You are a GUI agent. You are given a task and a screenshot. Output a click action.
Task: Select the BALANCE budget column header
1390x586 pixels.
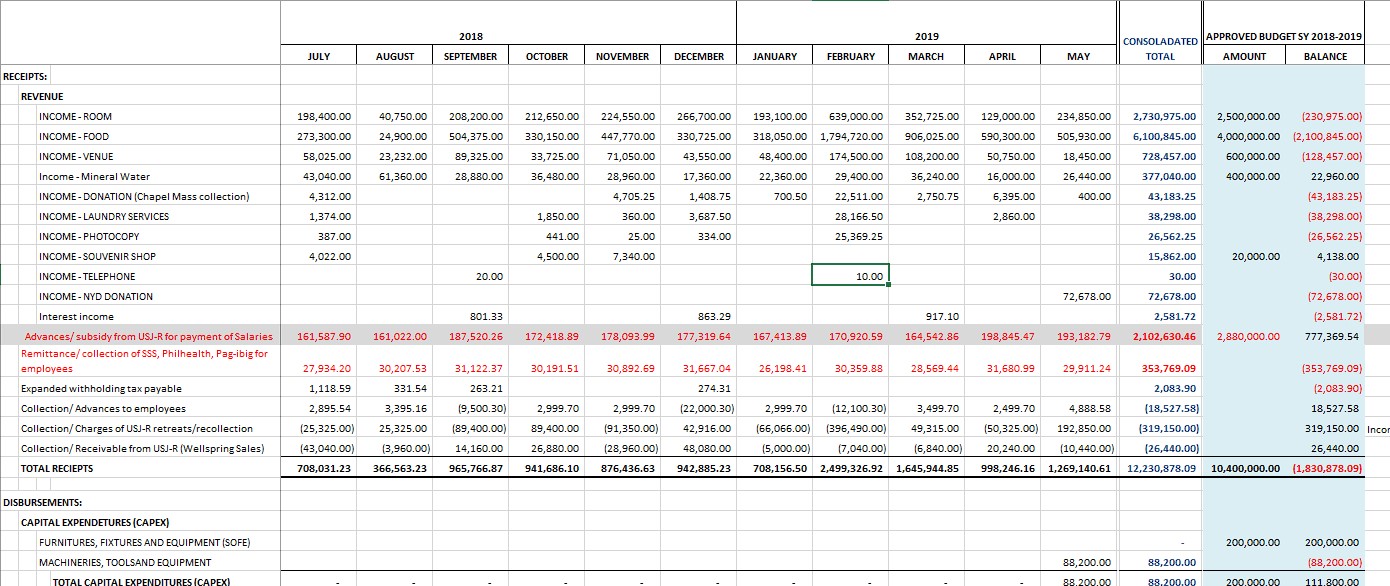1325,57
